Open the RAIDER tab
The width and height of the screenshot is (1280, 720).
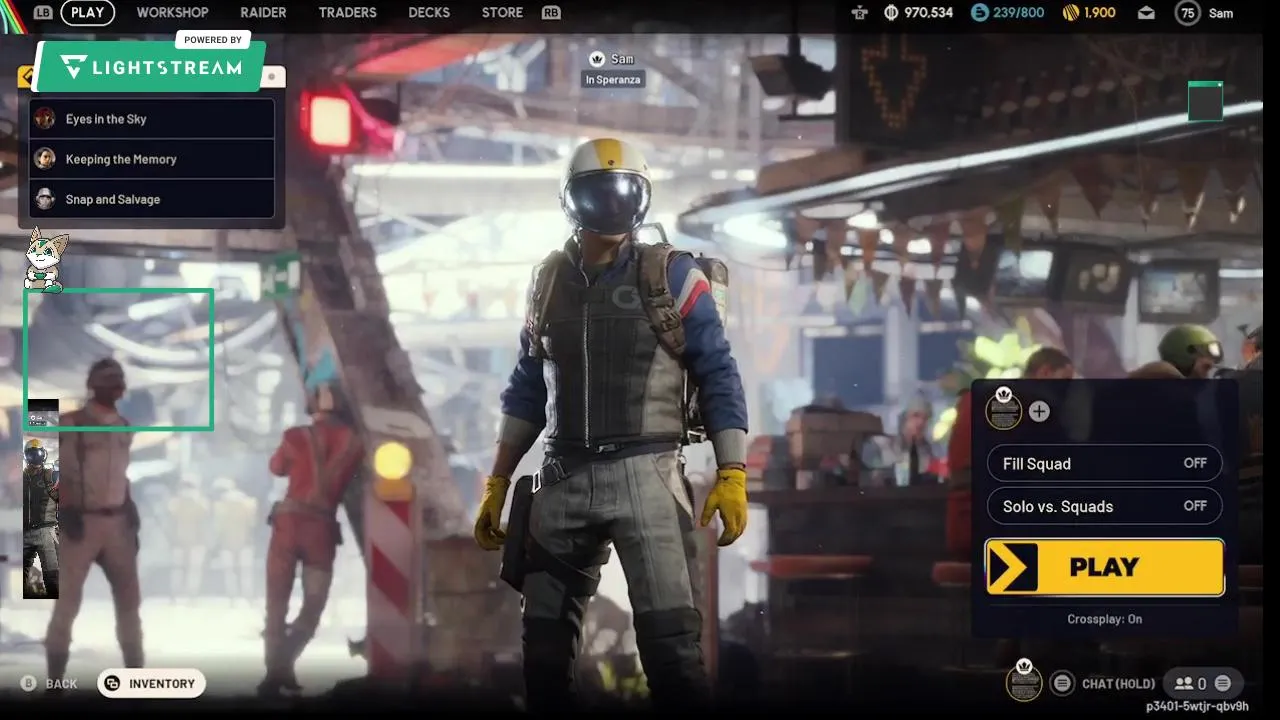(x=263, y=13)
